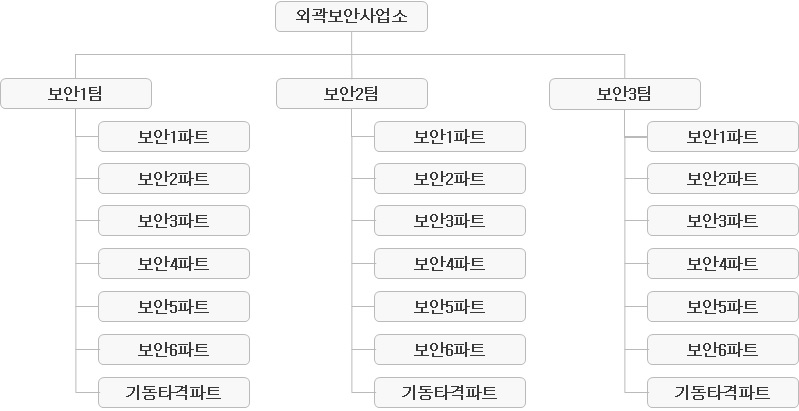Select 보안2파트 under 보안3팀

(723, 178)
